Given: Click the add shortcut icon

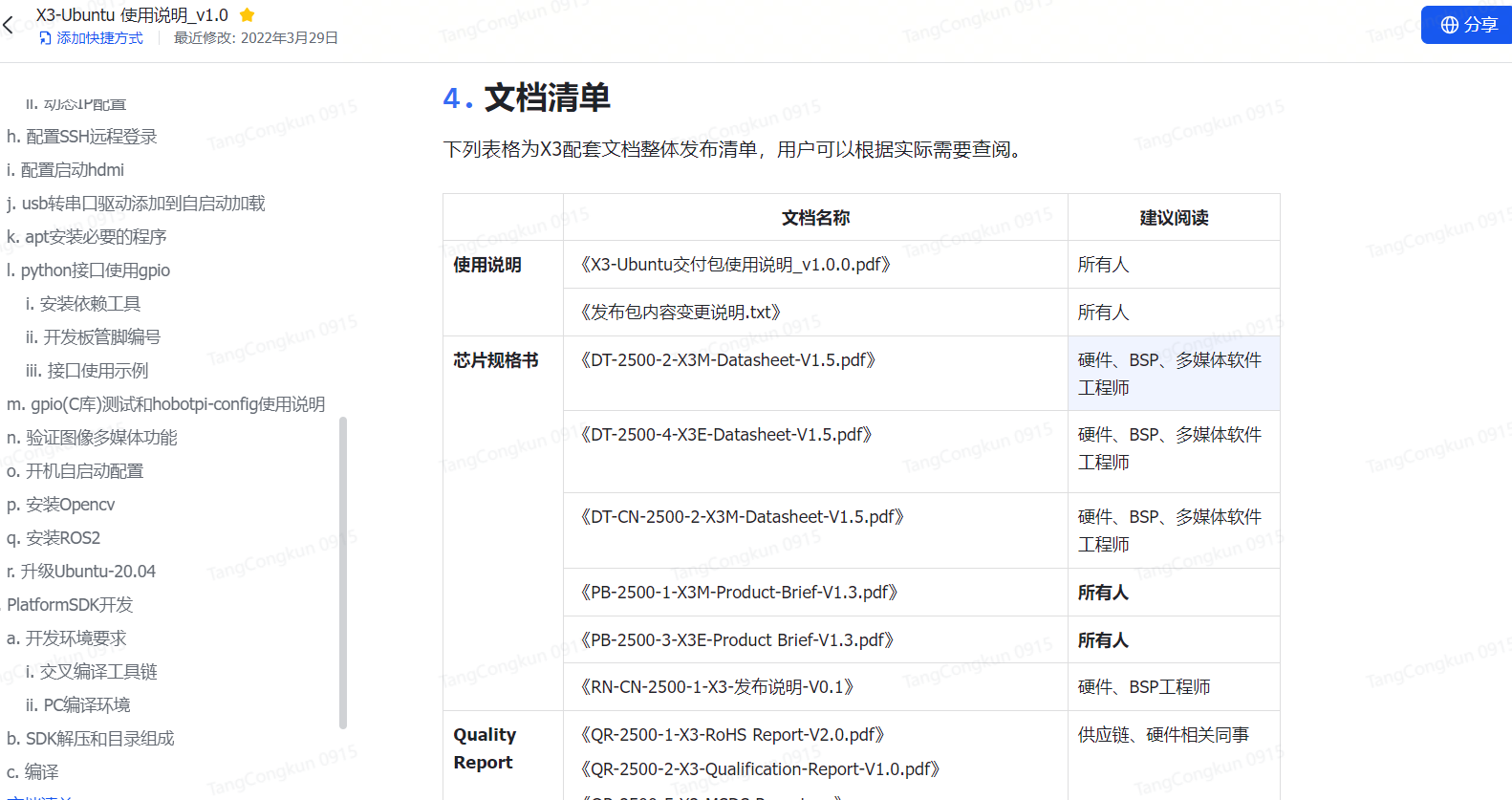Looking at the screenshot, I should tap(45, 38).
